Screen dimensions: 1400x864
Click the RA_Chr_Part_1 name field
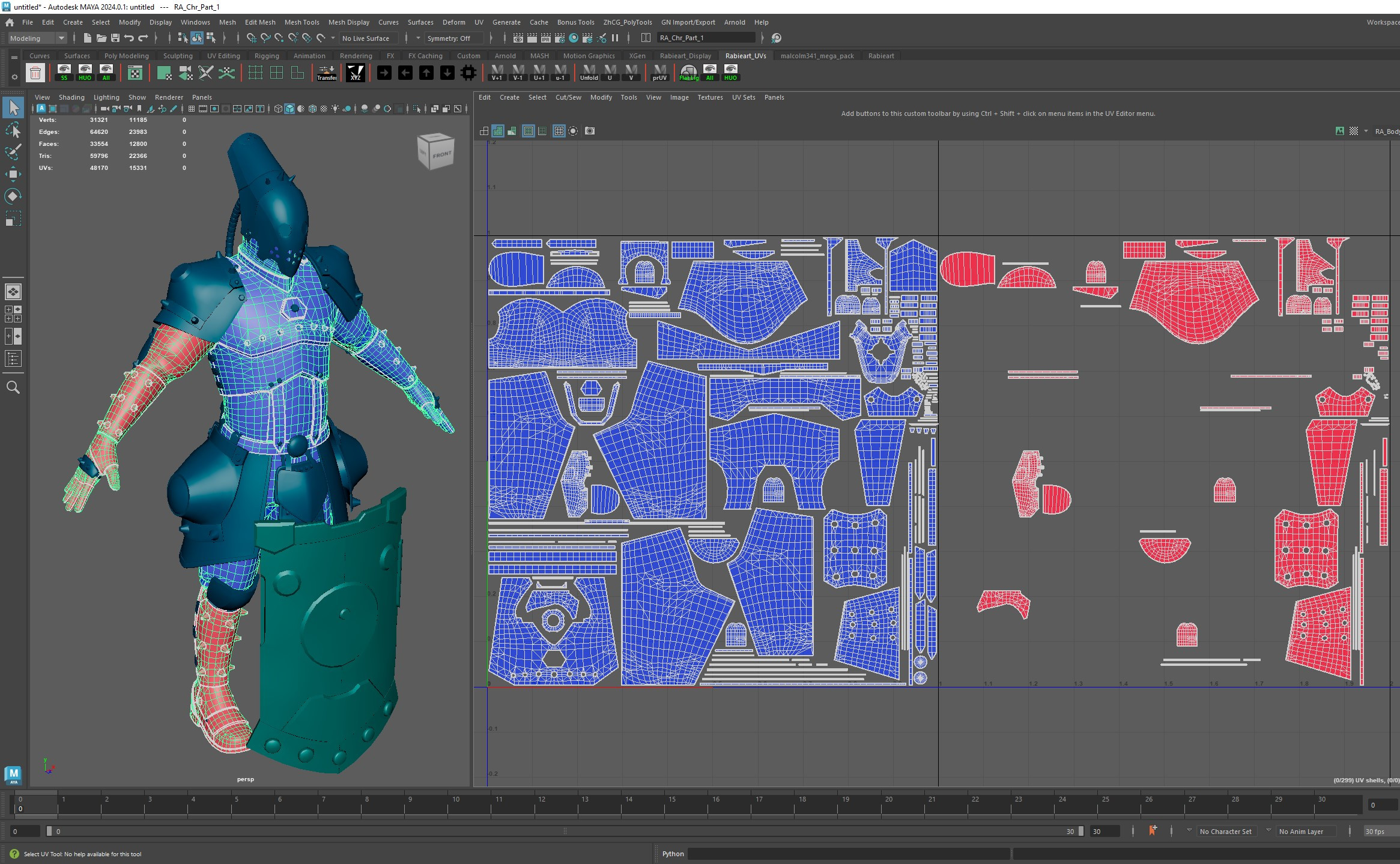point(706,38)
